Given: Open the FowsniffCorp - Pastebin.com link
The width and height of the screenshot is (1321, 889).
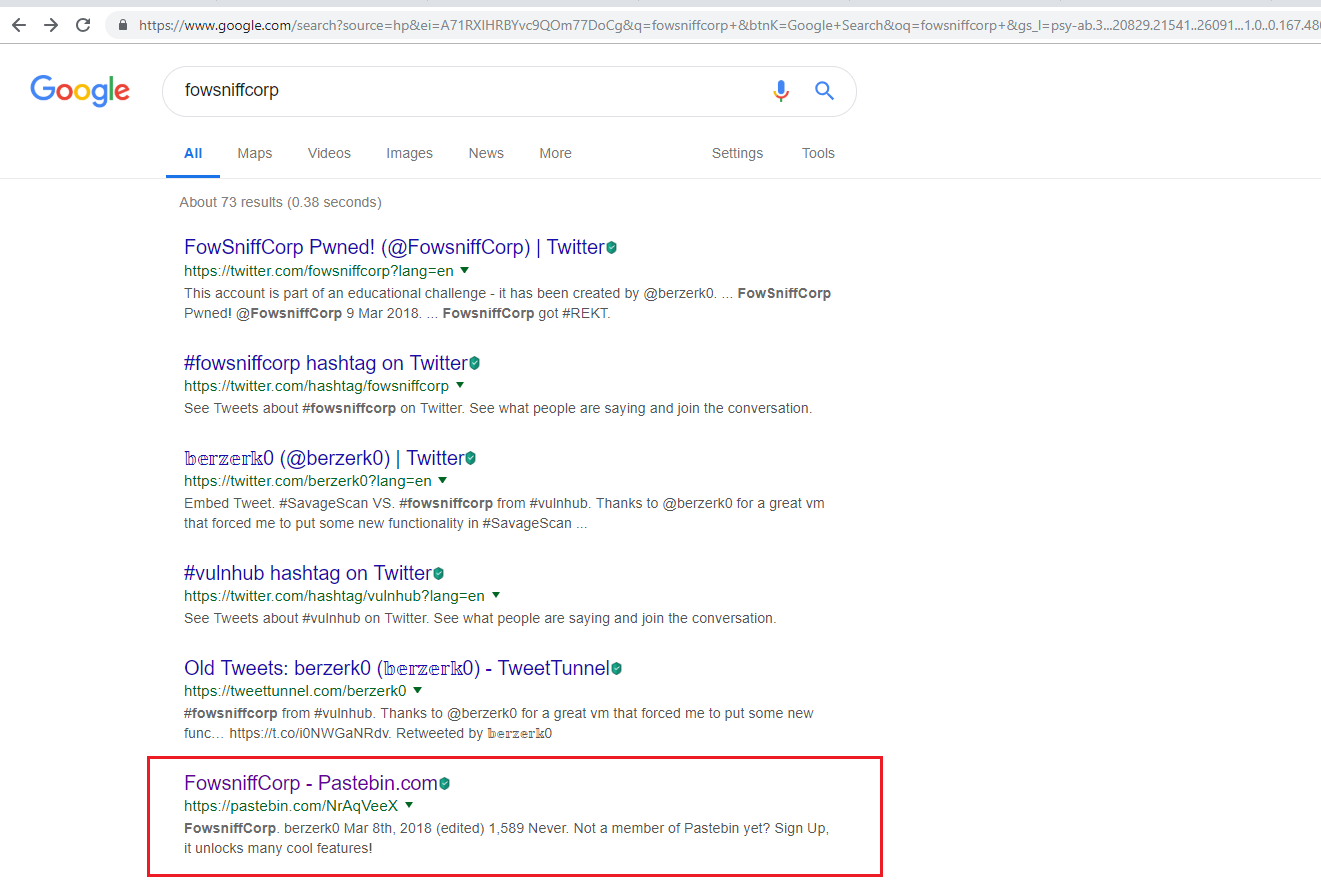Looking at the screenshot, I should [310, 783].
